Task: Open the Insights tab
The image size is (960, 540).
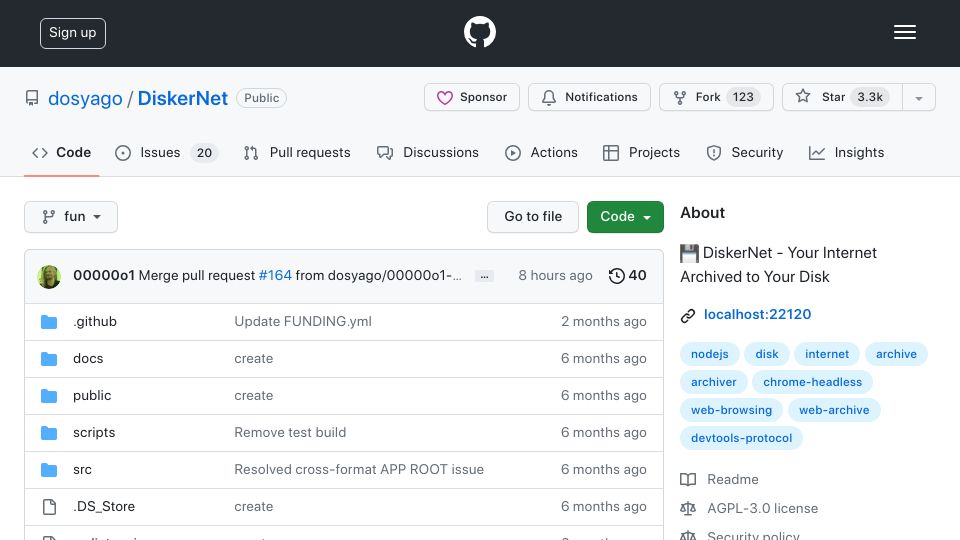Action: pyautogui.click(x=846, y=152)
